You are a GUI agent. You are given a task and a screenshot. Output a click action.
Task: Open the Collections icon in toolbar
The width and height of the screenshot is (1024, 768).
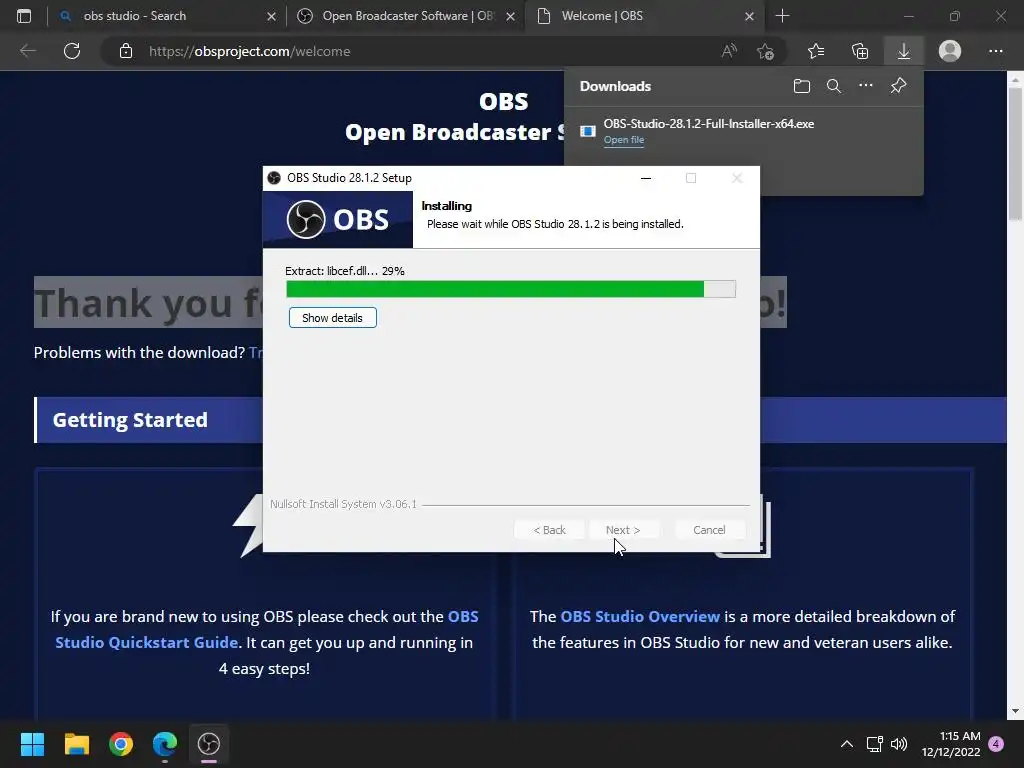click(860, 51)
